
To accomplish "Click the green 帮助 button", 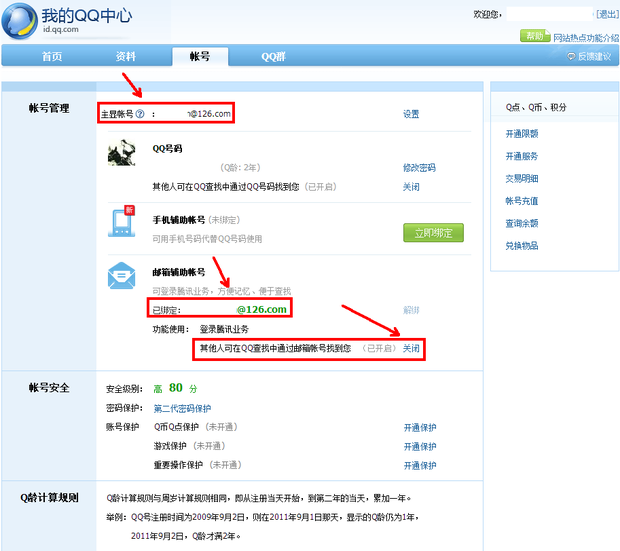I will click(534, 37).
